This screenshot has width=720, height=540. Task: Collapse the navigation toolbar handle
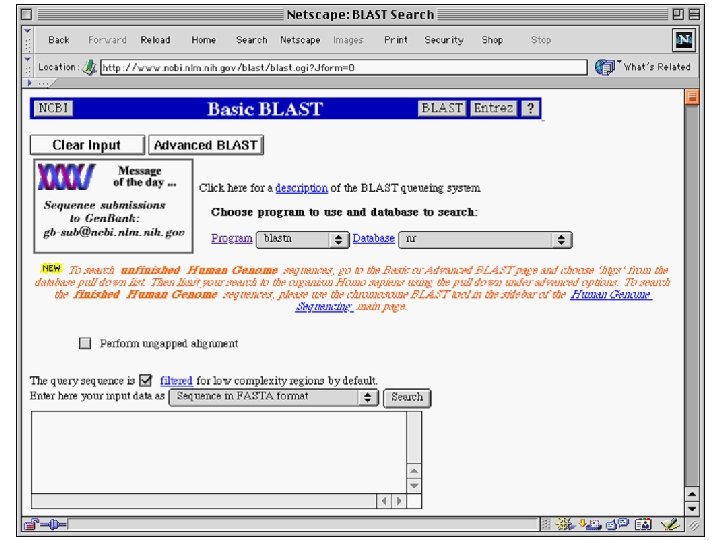coord(28,40)
